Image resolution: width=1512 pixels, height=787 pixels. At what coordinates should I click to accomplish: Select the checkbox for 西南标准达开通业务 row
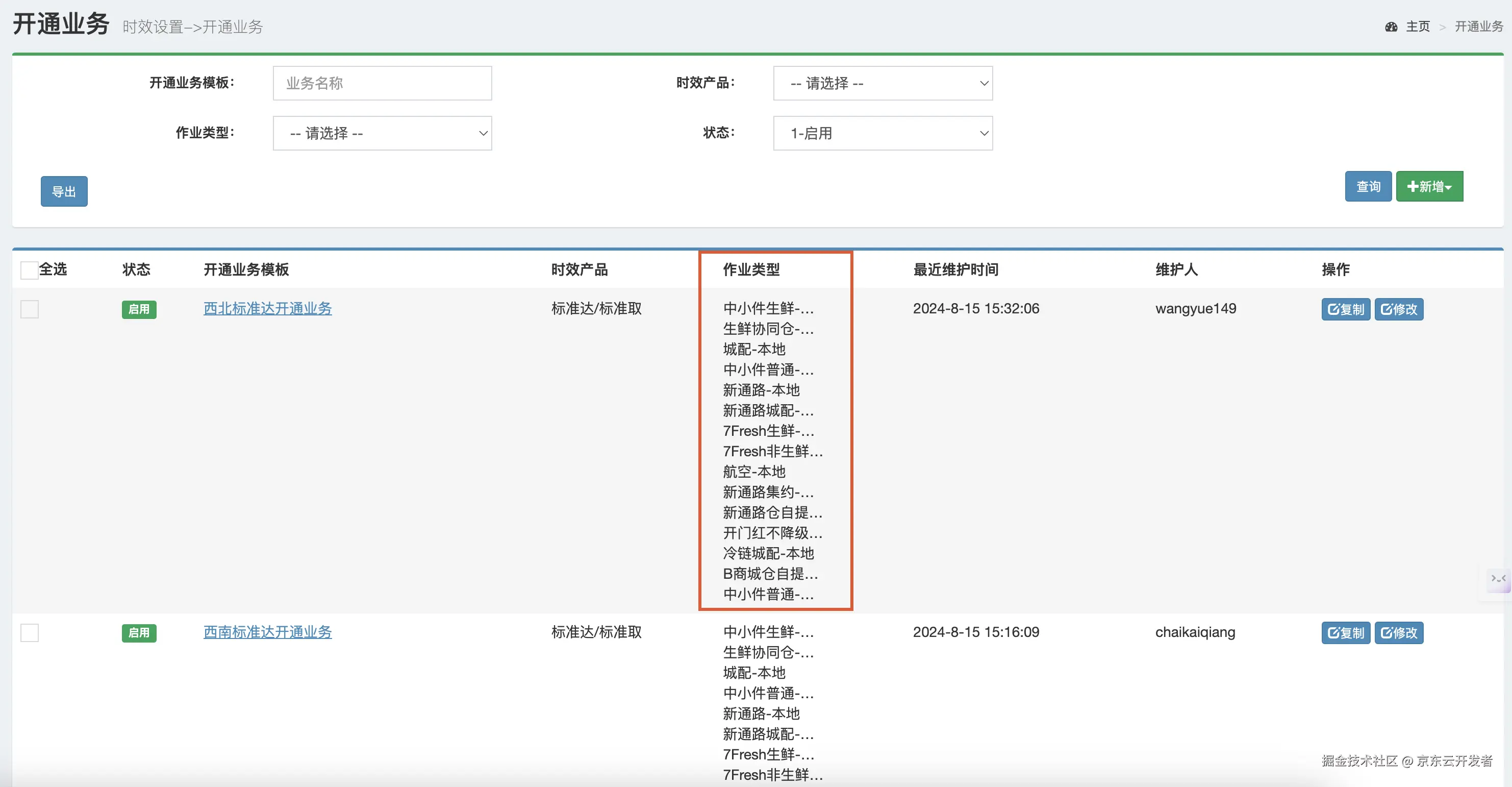(x=30, y=632)
